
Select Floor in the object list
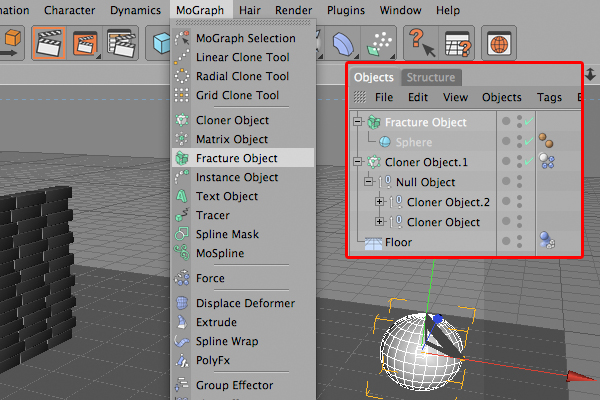398,242
